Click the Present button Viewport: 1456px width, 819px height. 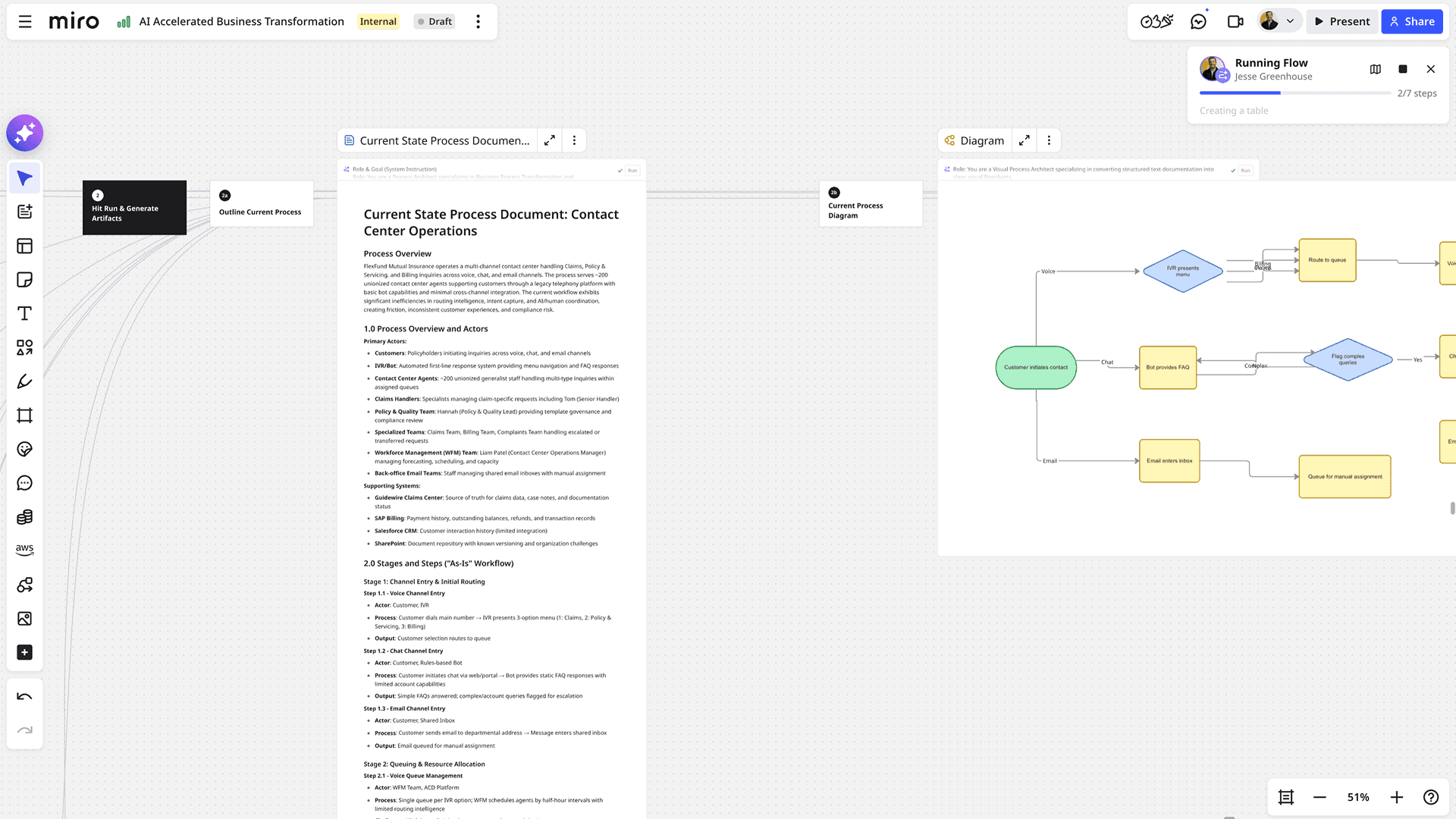pyautogui.click(x=1341, y=21)
